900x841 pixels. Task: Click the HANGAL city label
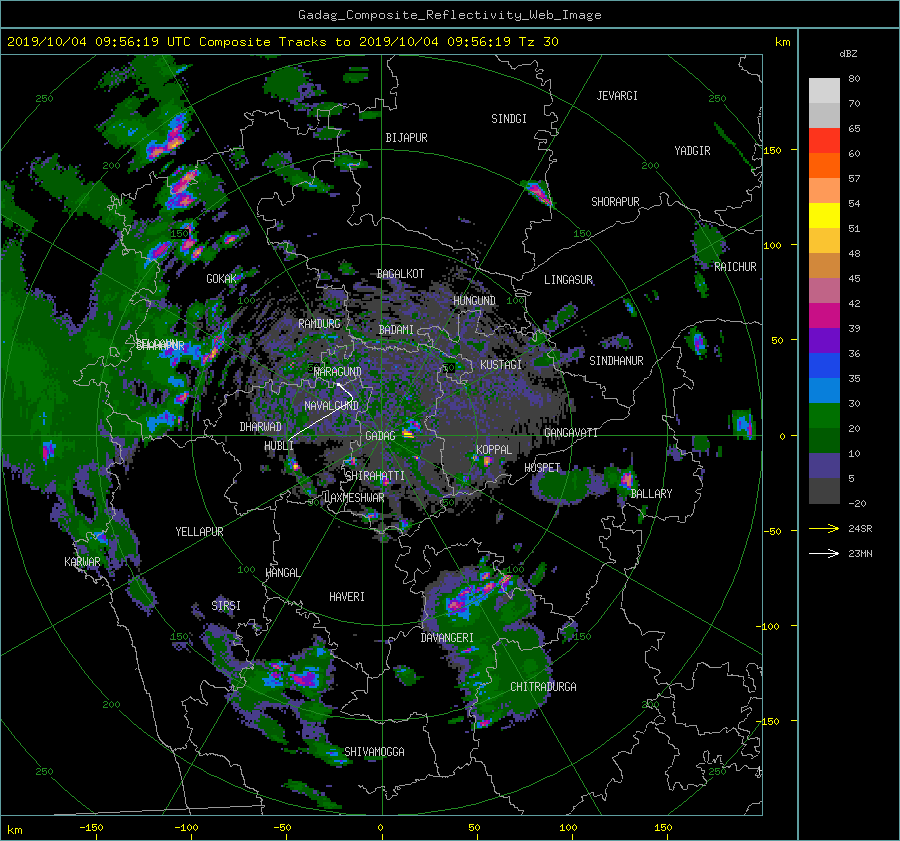pos(282,573)
